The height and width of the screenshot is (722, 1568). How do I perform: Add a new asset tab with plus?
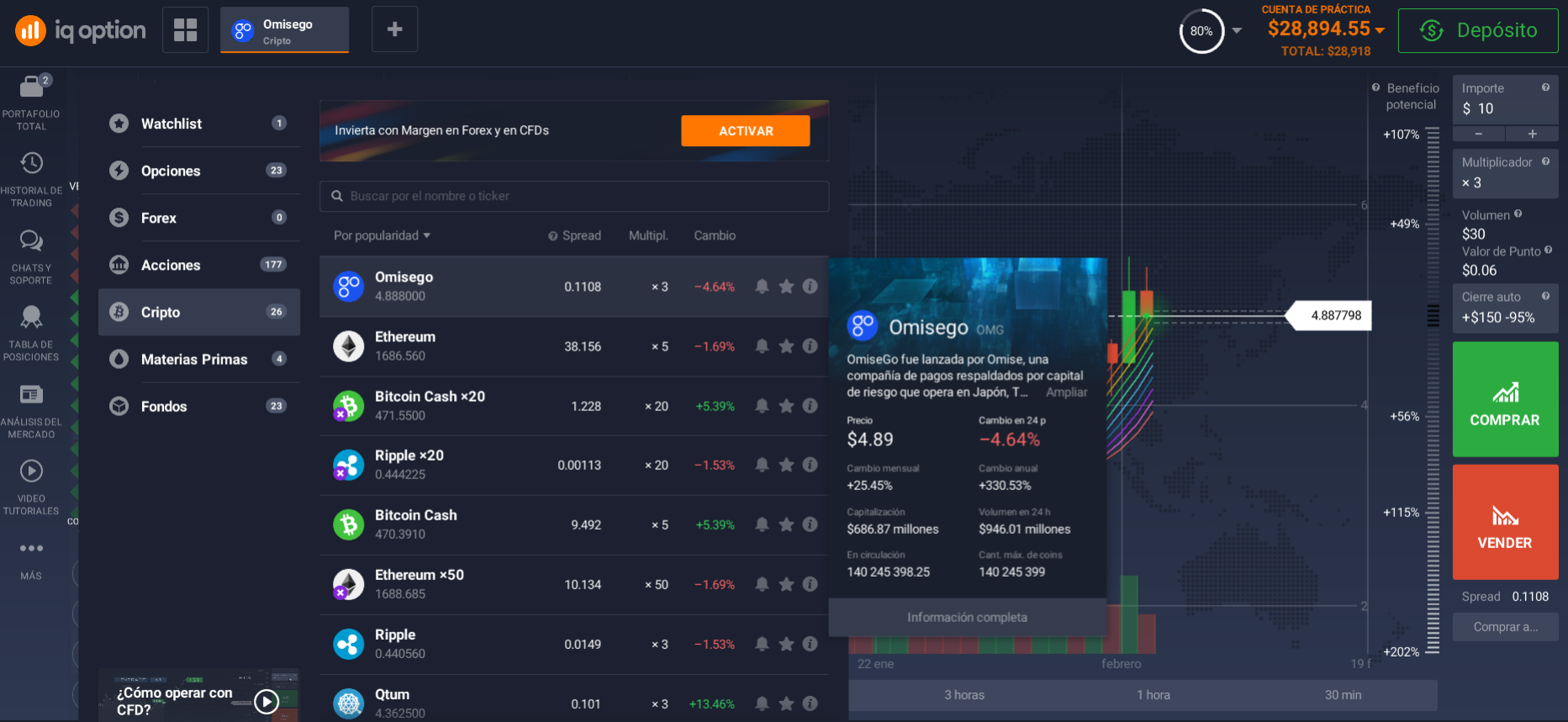(x=394, y=29)
